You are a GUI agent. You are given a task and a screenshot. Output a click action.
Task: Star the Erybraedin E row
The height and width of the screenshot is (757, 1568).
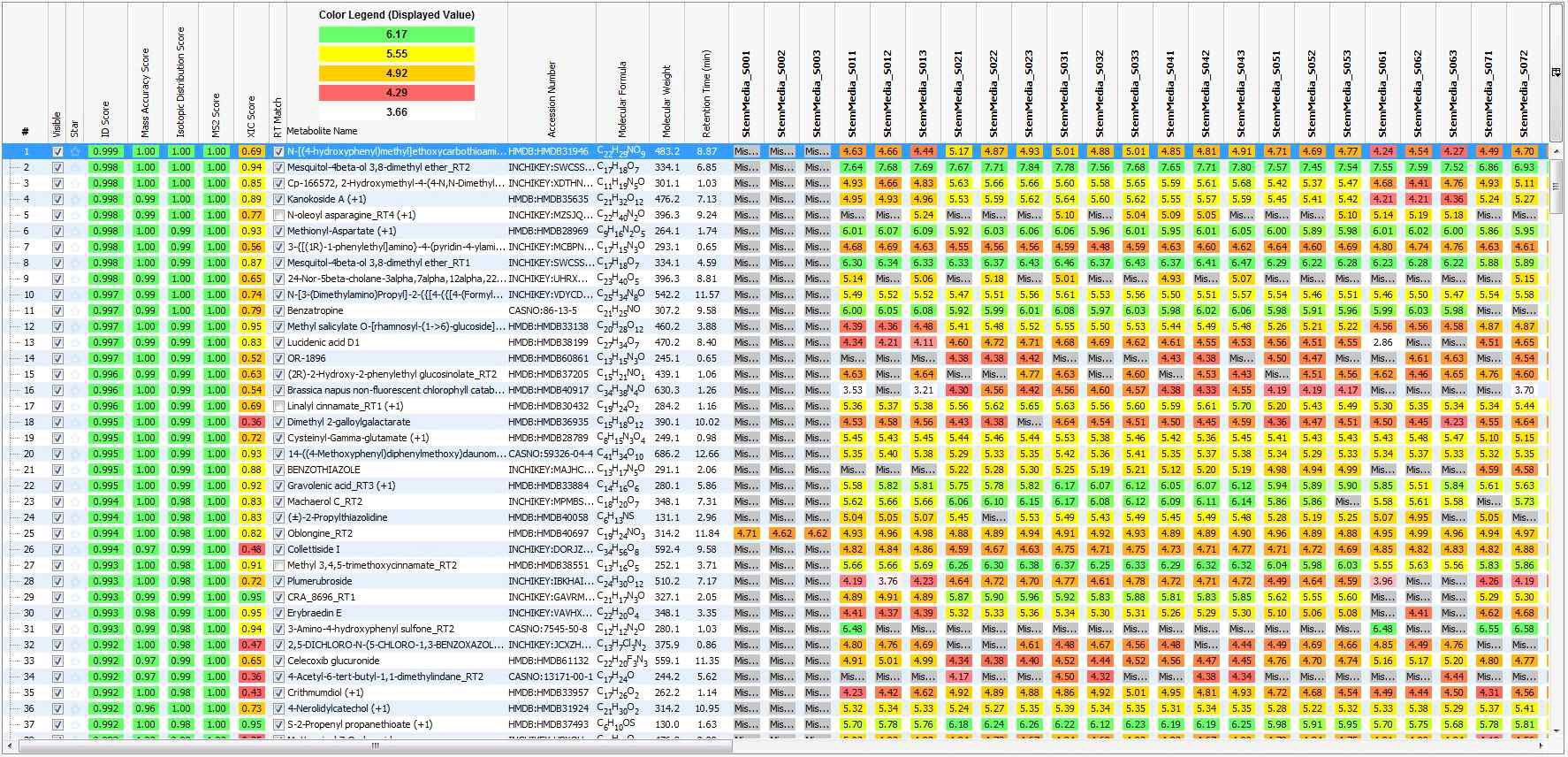(75, 613)
